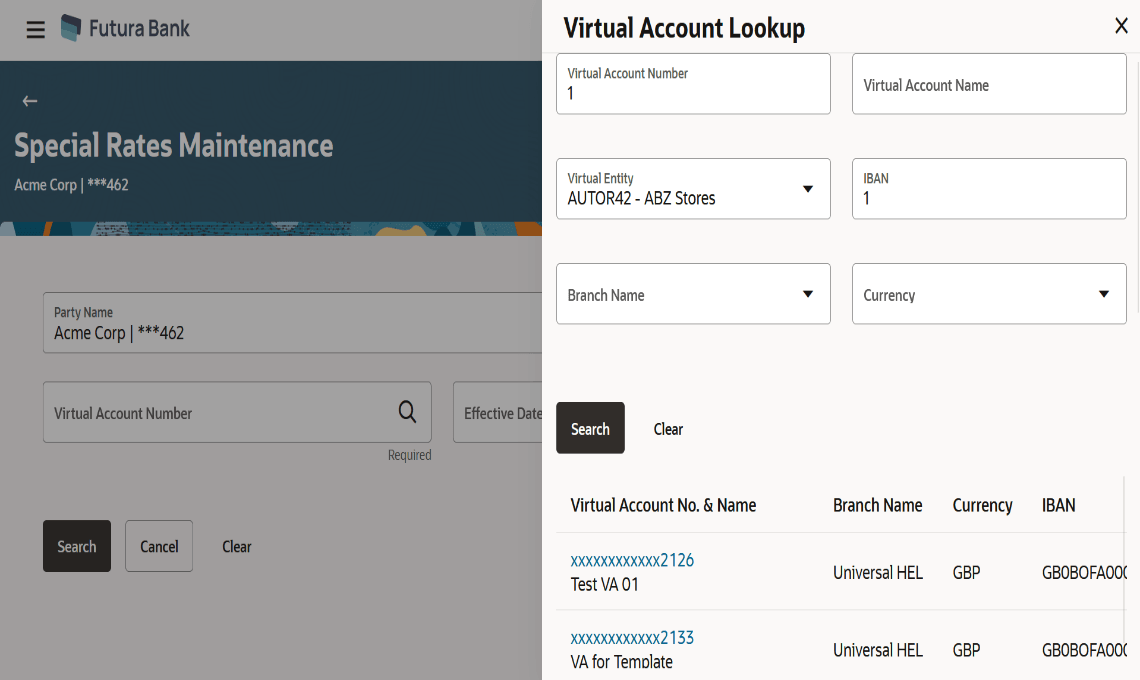This screenshot has width=1140, height=680.
Task: Close the Virtual Account Lookup panel
Action: [1121, 27]
